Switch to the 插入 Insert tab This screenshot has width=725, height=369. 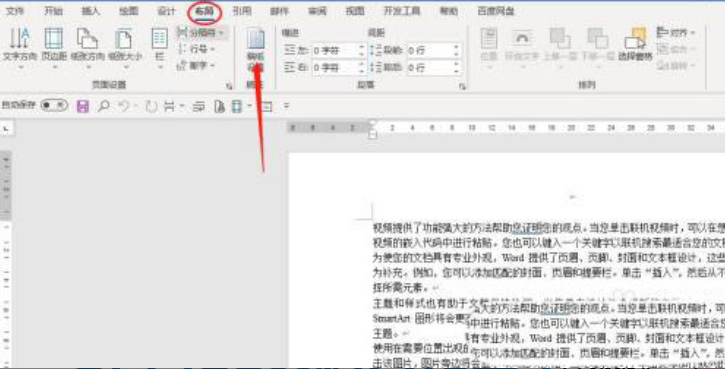coord(91,11)
